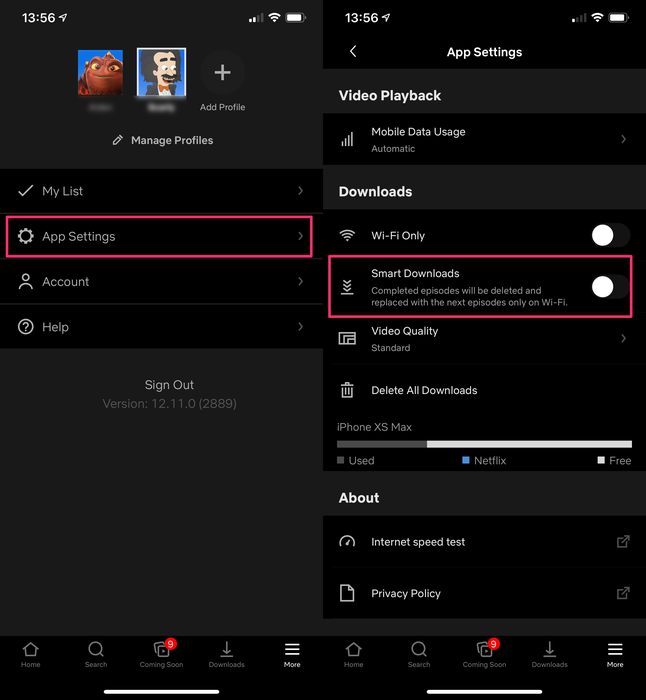Tap the 'Downloads' section heading
Screen dimensions: 646x700
click(375, 192)
